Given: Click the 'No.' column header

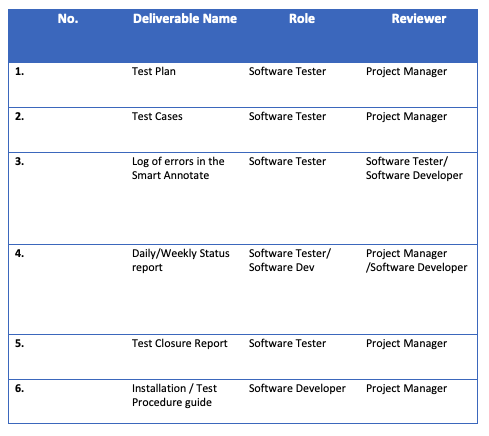Looking at the screenshot, I should click(x=68, y=19).
